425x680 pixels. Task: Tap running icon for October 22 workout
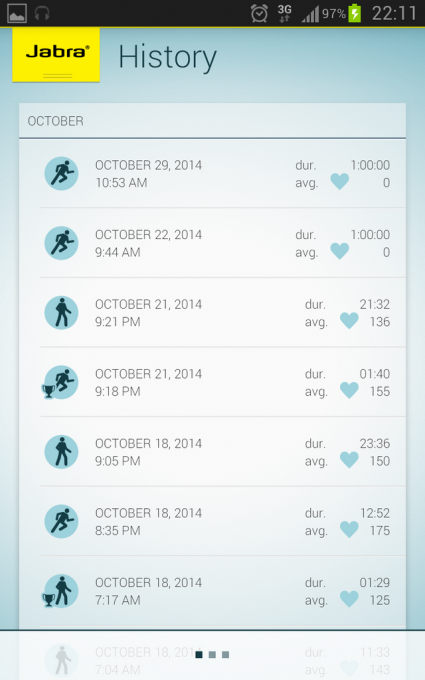click(62, 243)
